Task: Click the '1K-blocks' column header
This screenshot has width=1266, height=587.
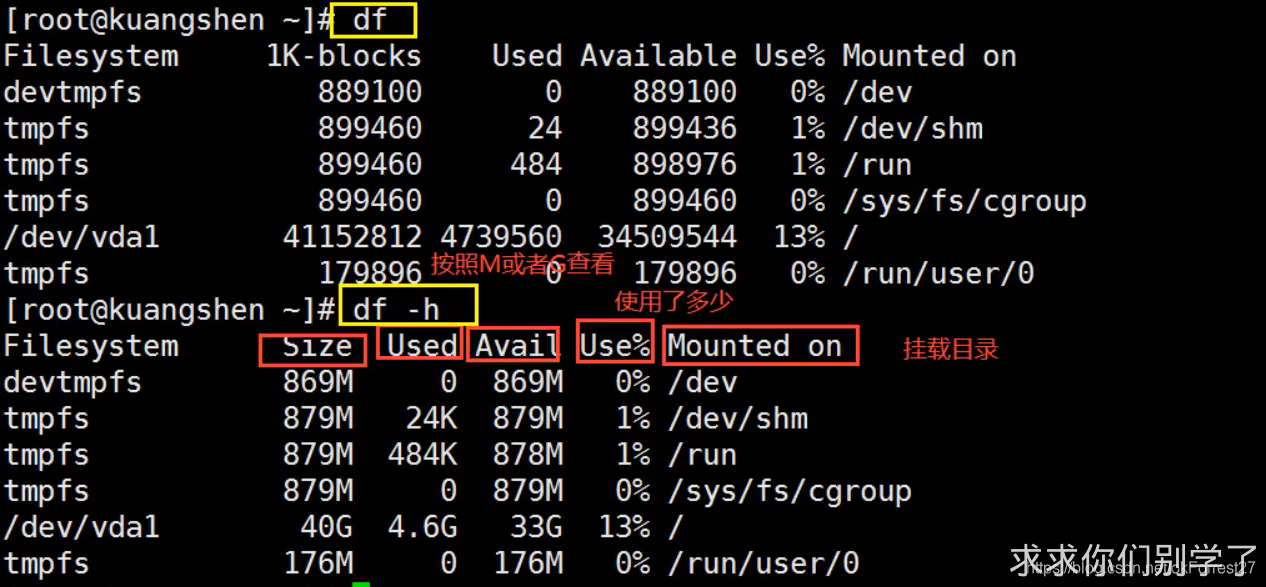Action: 344,56
